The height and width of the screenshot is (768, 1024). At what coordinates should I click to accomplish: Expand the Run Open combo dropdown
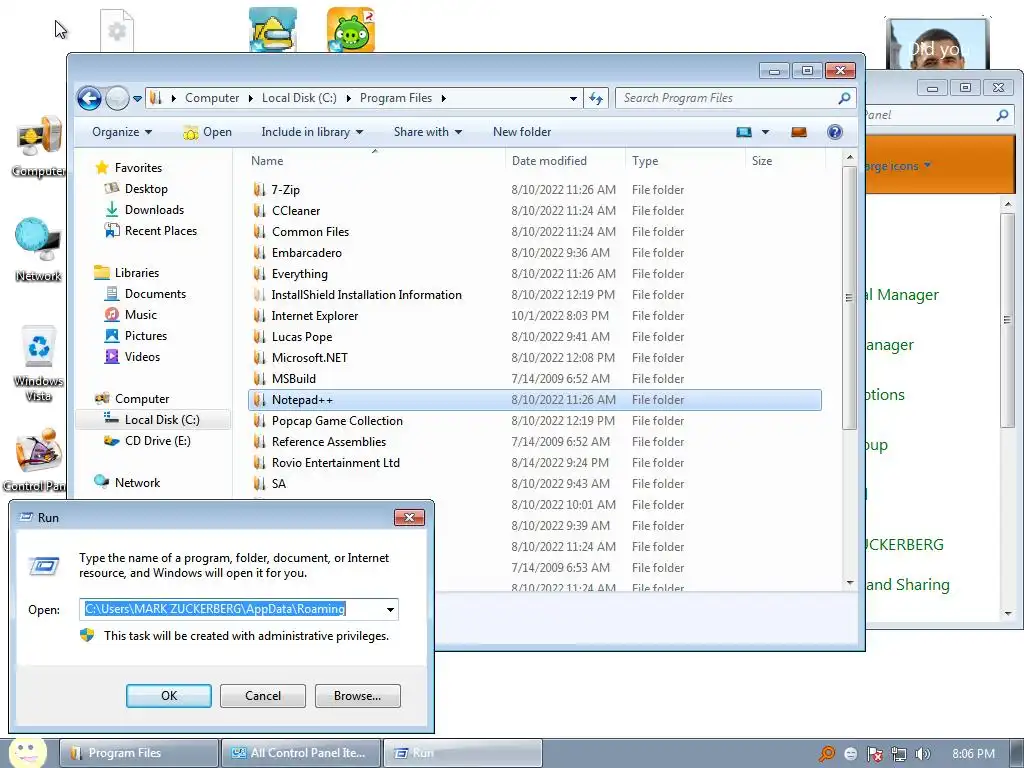[390, 609]
